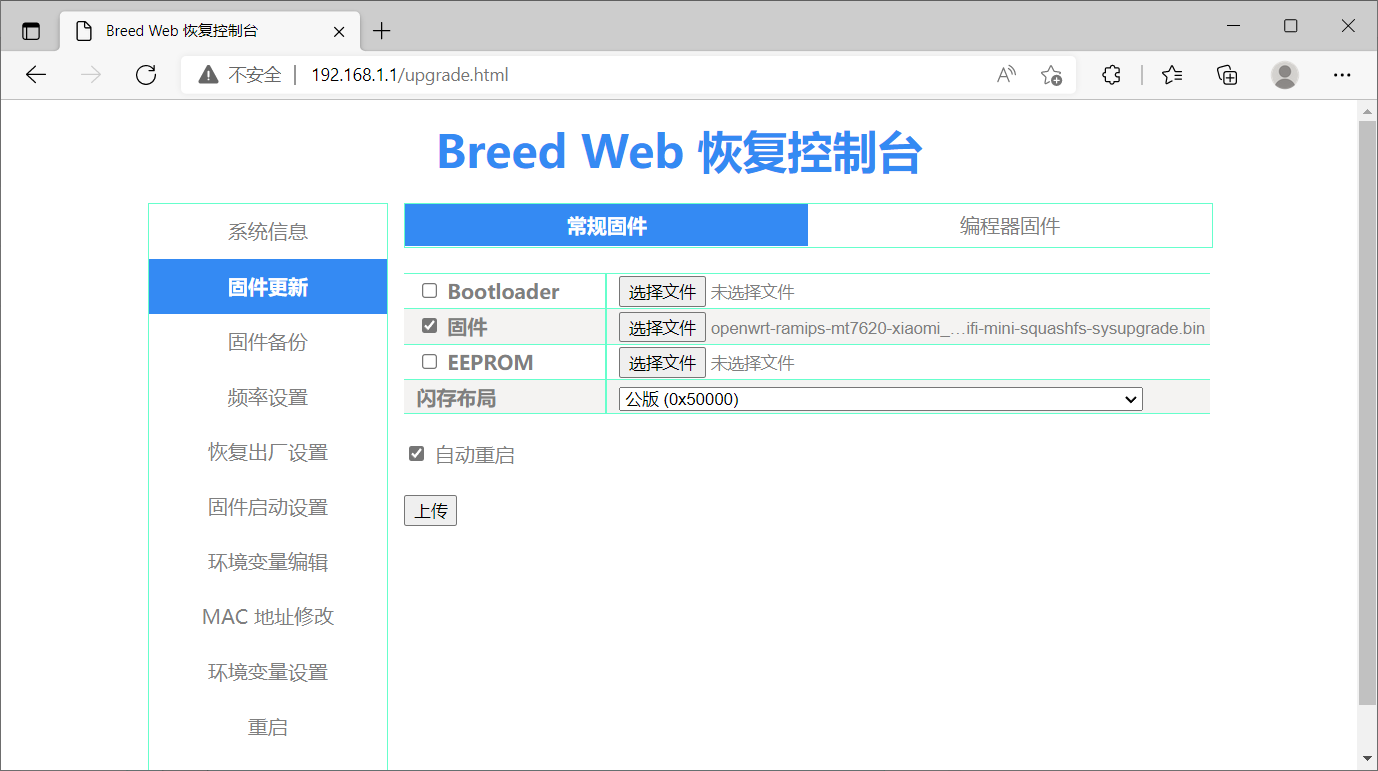
Task: Choose a file for 固件
Action: pos(662,327)
